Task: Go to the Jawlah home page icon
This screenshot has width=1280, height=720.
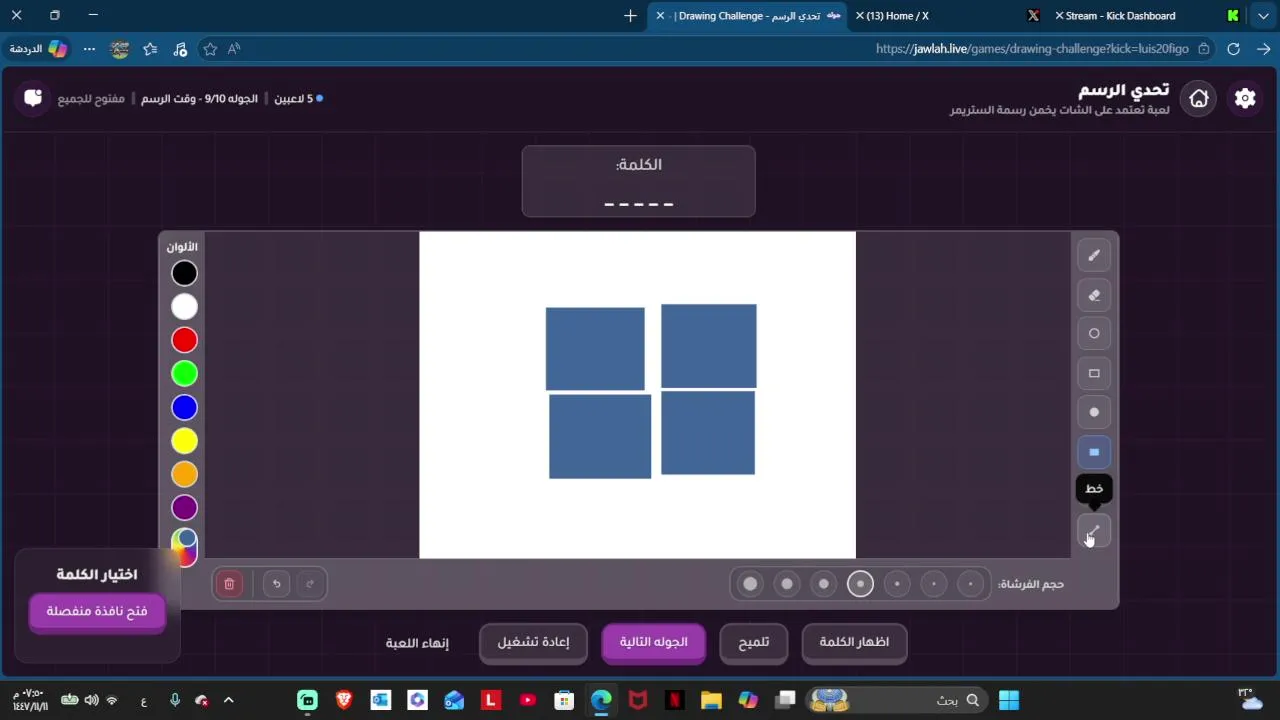Action: click(x=1199, y=98)
